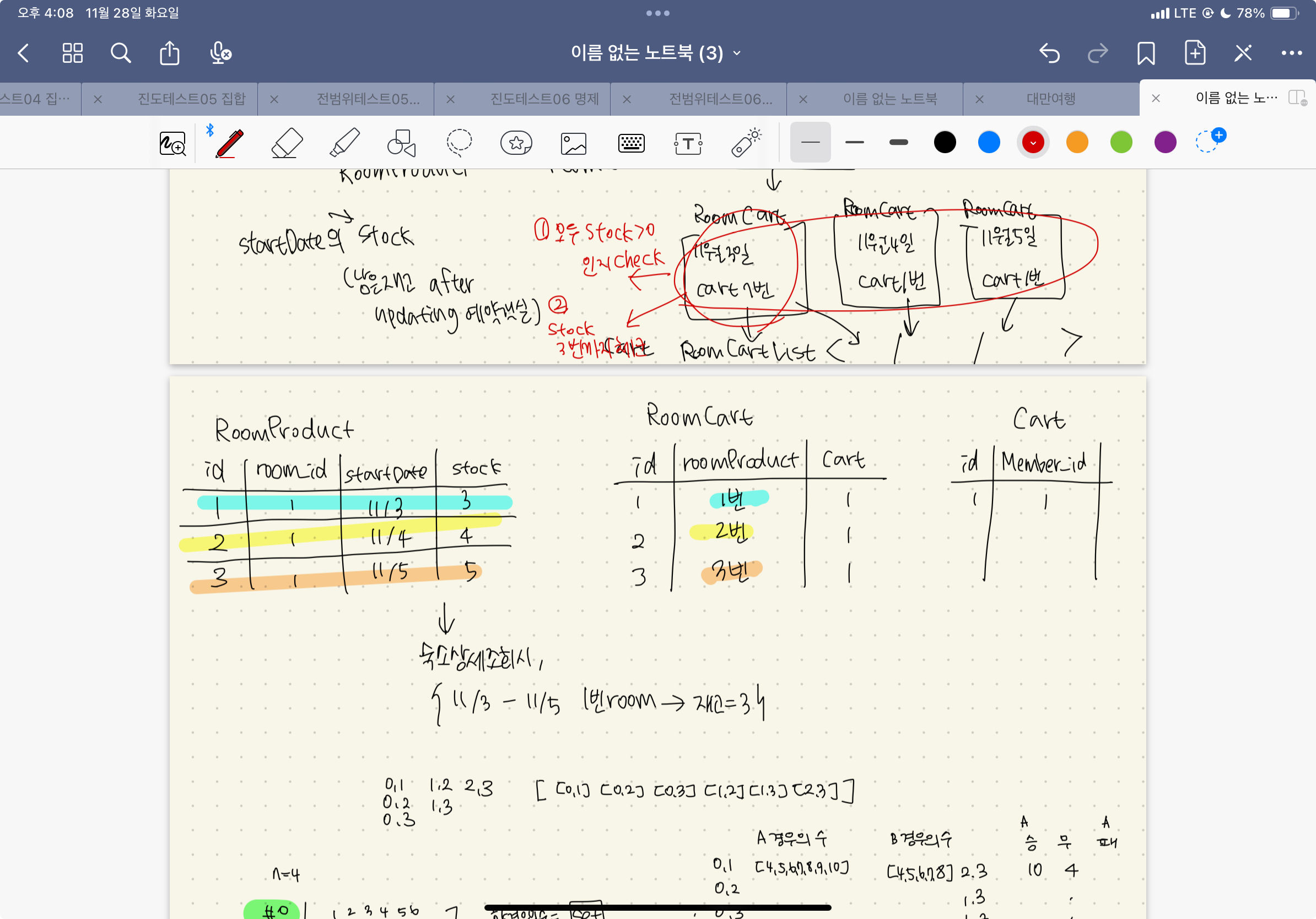
Task: Go back with the left chevron
Action: [24, 53]
